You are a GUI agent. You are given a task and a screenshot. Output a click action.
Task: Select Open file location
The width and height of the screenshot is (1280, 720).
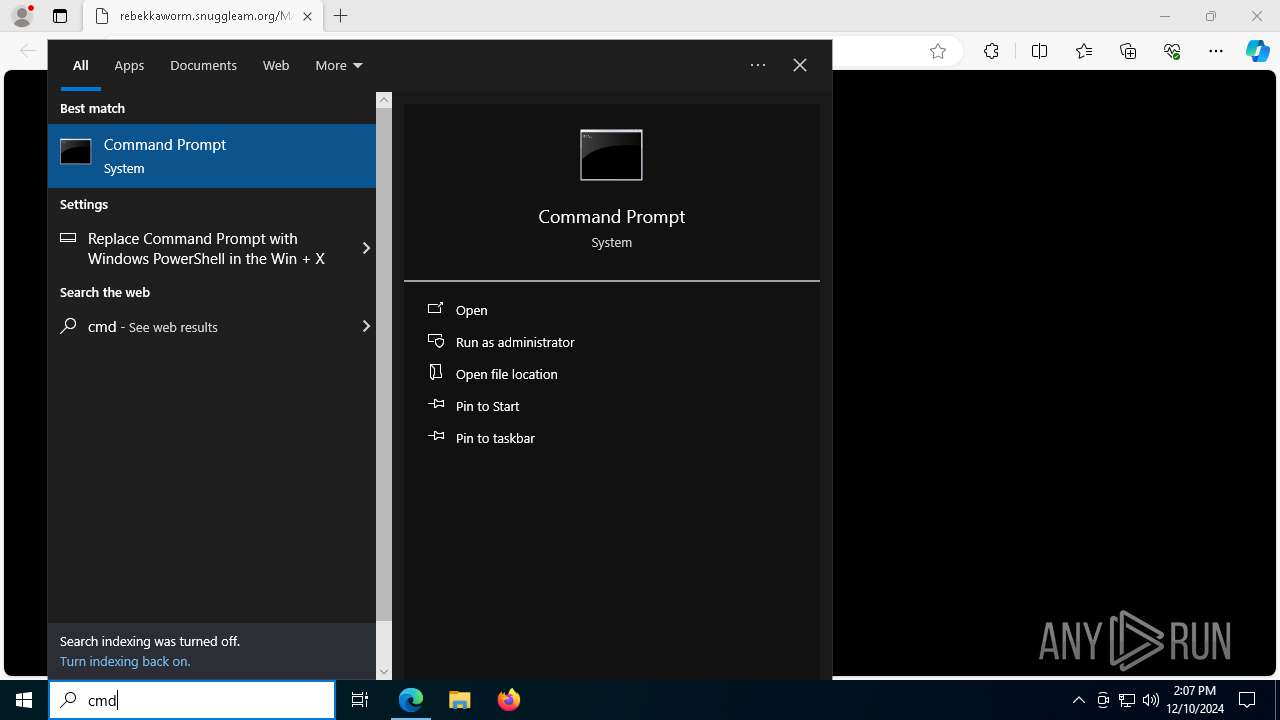(x=506, y=374)
